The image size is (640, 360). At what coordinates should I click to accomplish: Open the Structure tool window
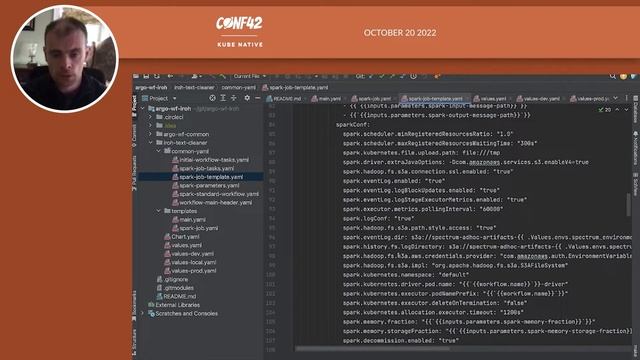tap(134, 341)
